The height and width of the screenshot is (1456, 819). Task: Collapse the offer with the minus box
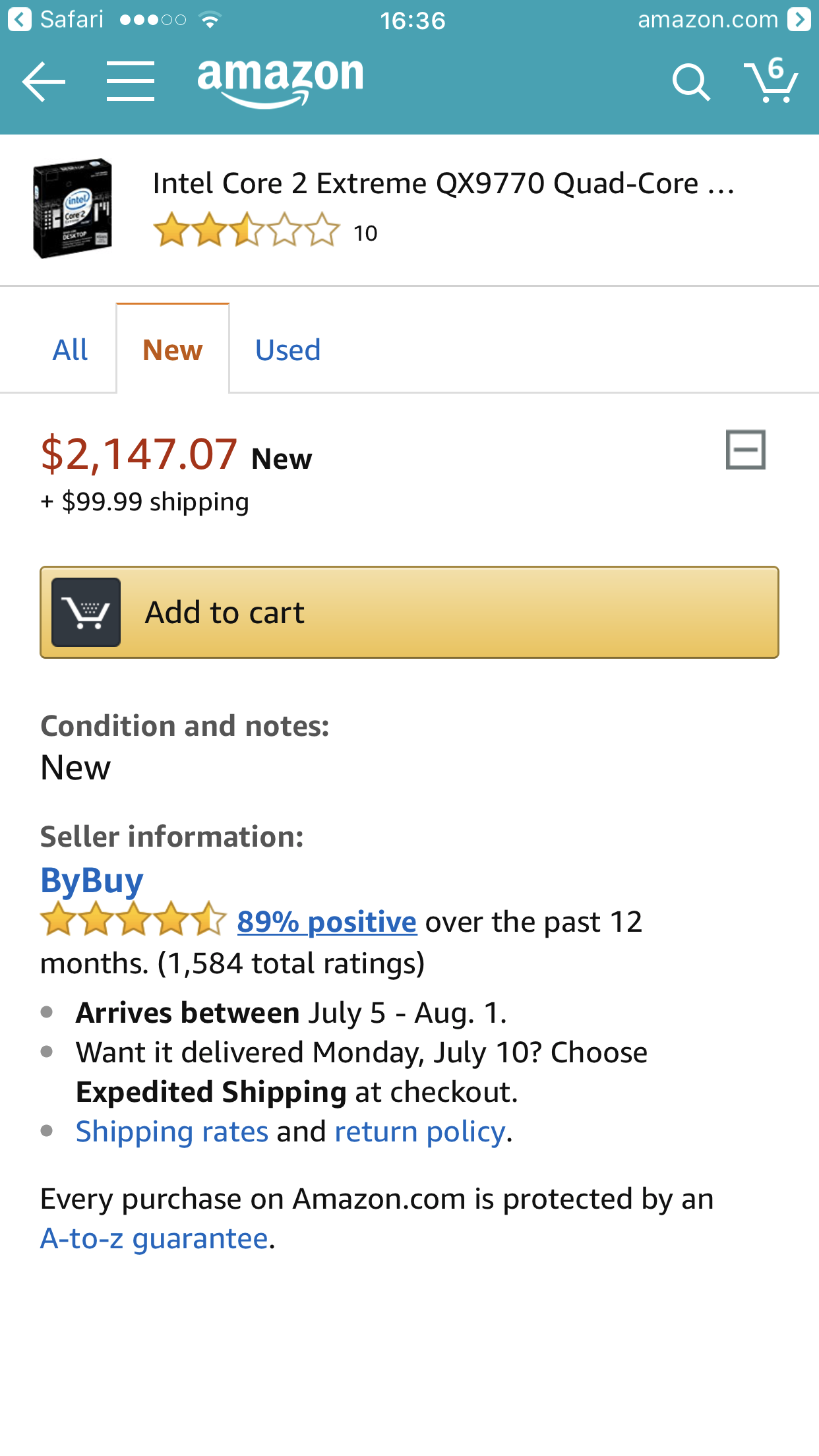tap(745, 450)
